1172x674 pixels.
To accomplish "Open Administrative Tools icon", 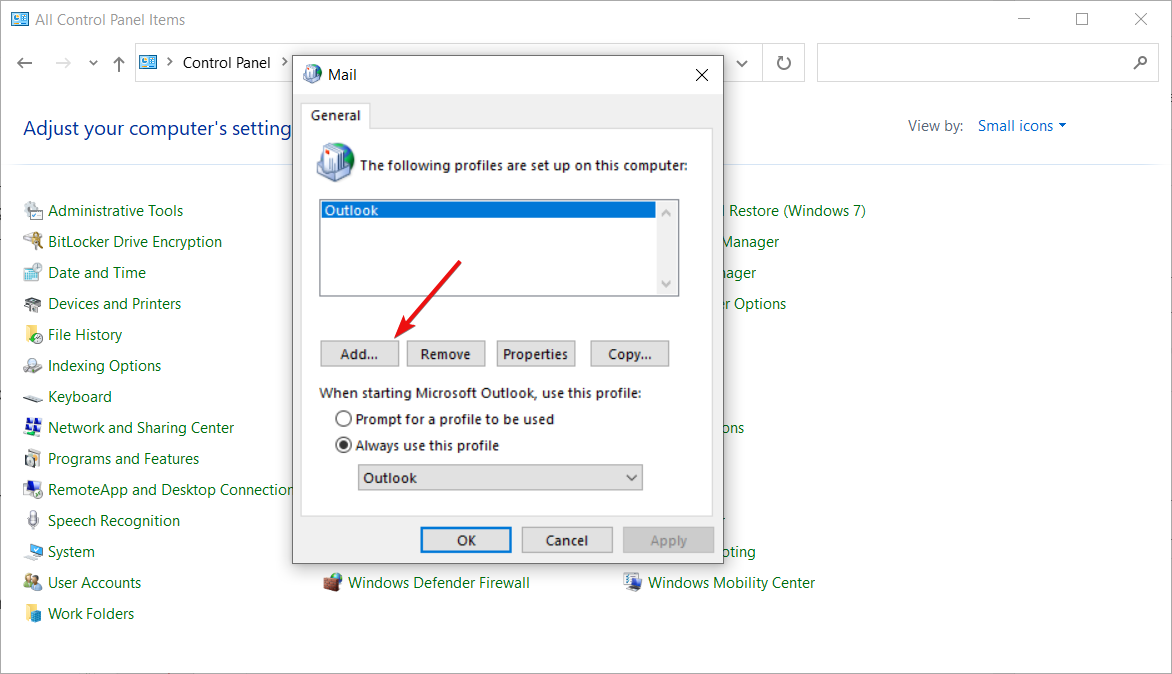I will pos(33,211).
